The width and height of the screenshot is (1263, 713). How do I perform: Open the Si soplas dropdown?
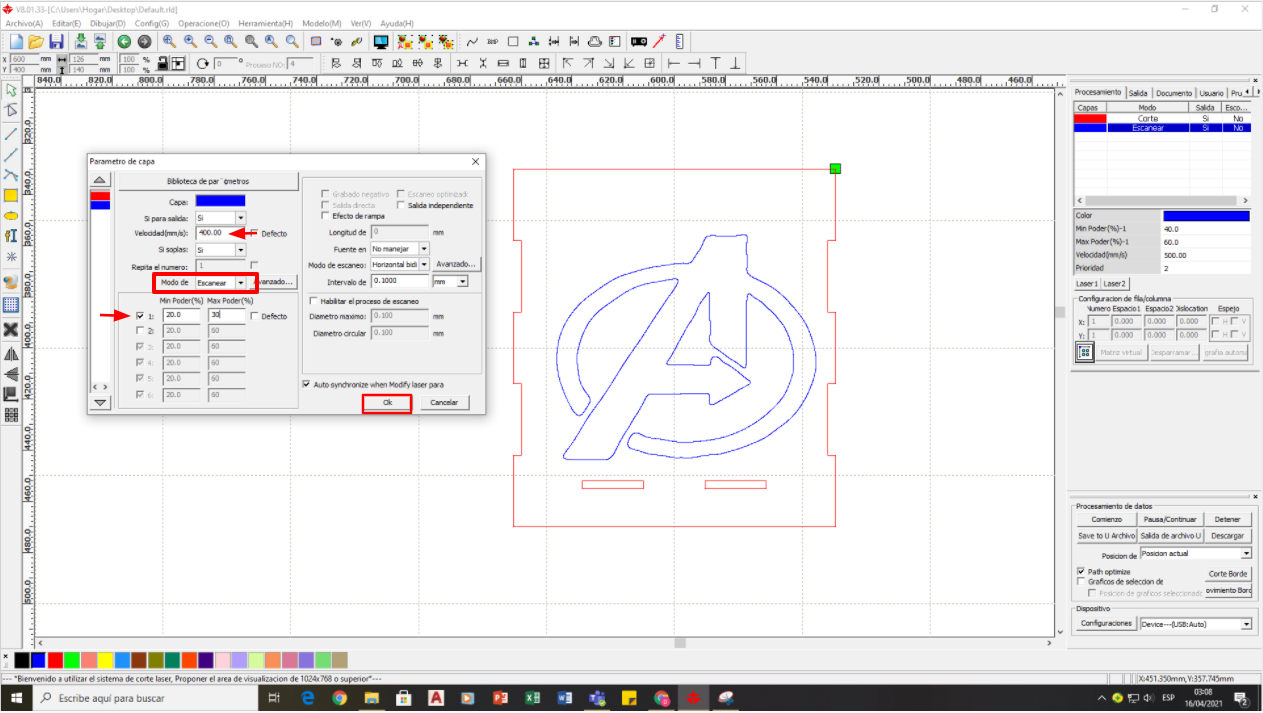[x=240, y=250]
